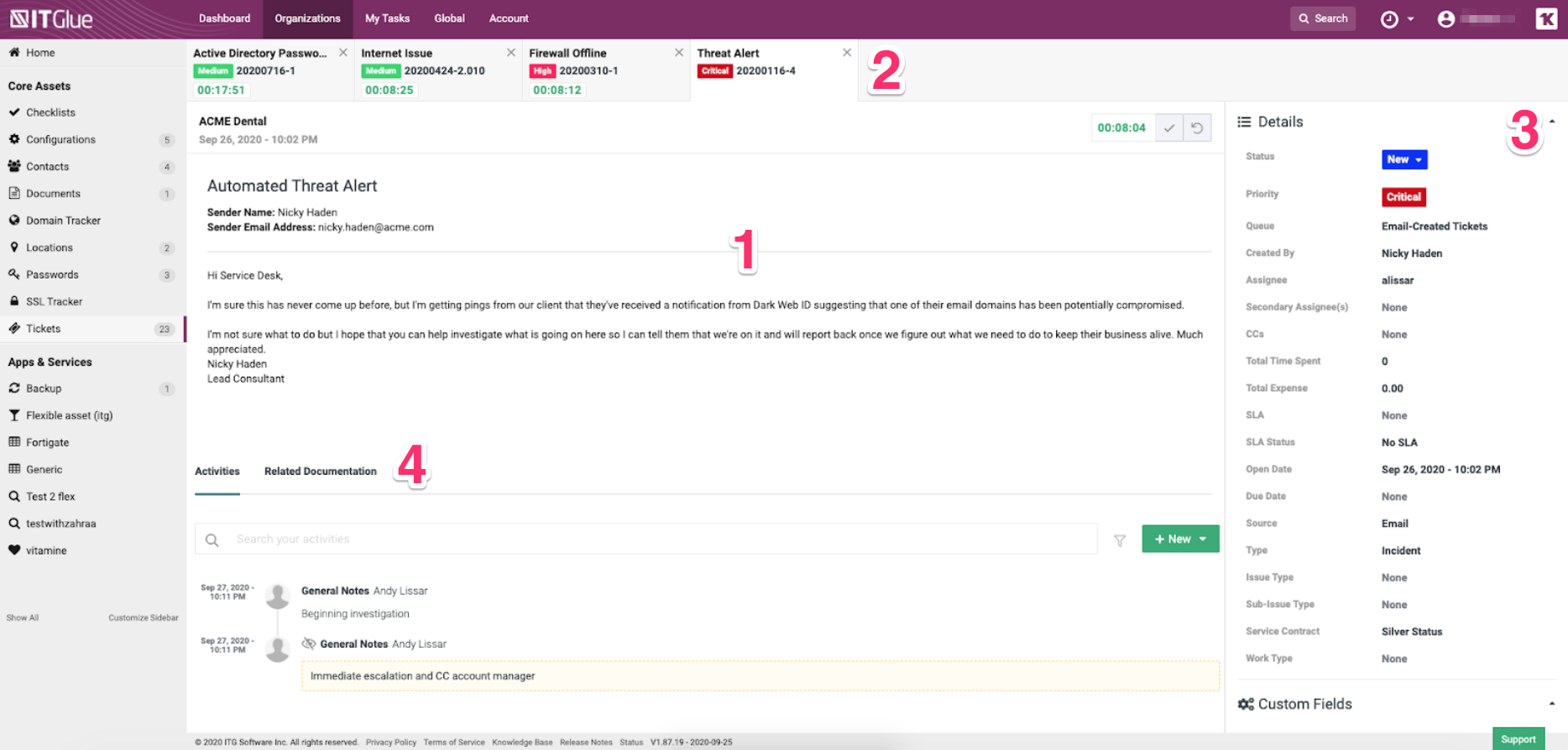The width and height of the screenshot is (1568, 750).
Task: Click the Search your activities field
Action: [x=655, y=539]
